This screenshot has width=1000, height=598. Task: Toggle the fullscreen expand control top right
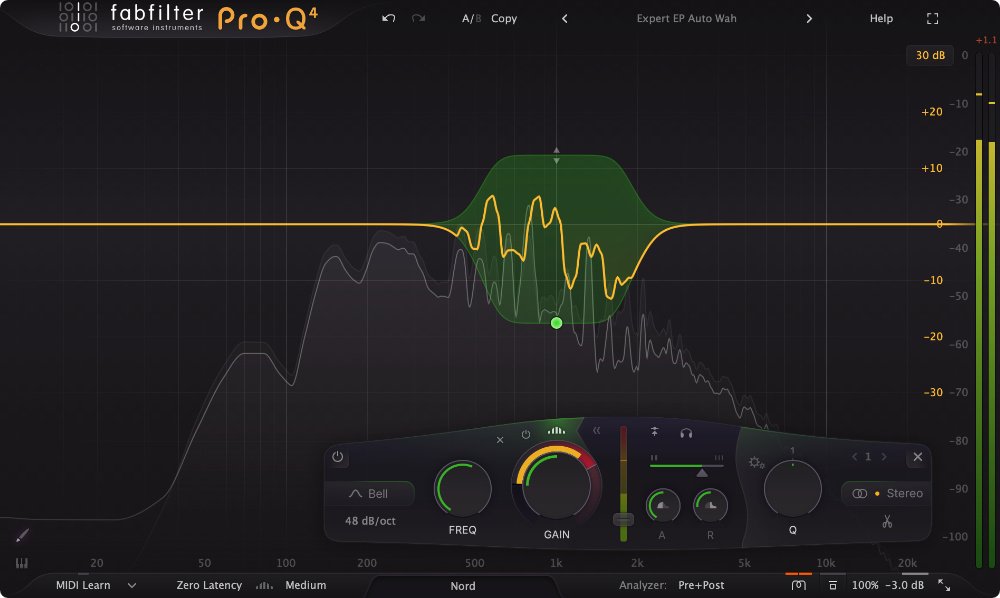click(x=931, y=17)
